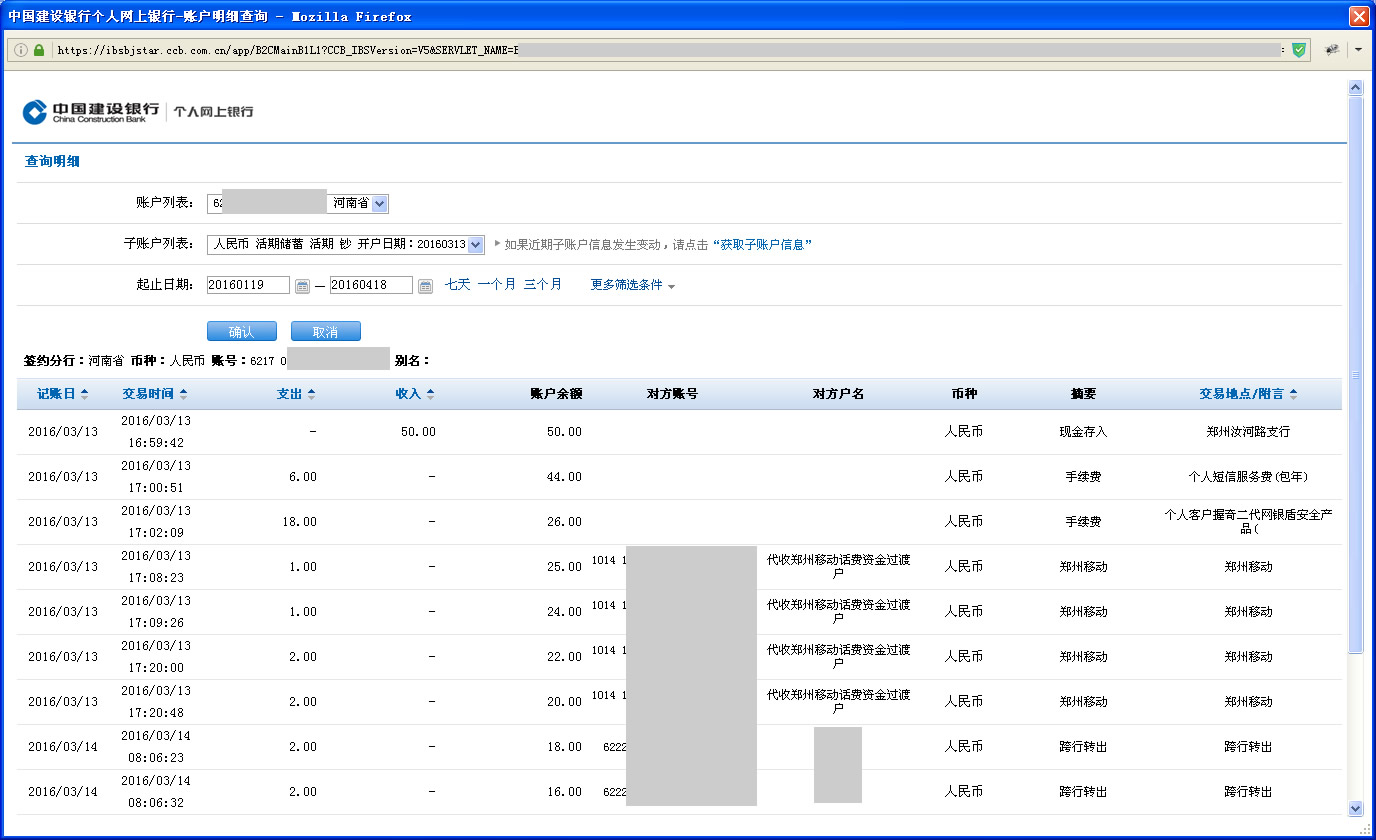Viewport: 1376px width, 840px height.
Task: Click 现金存入 summary cell
Action: click(x=1083, y=432)
